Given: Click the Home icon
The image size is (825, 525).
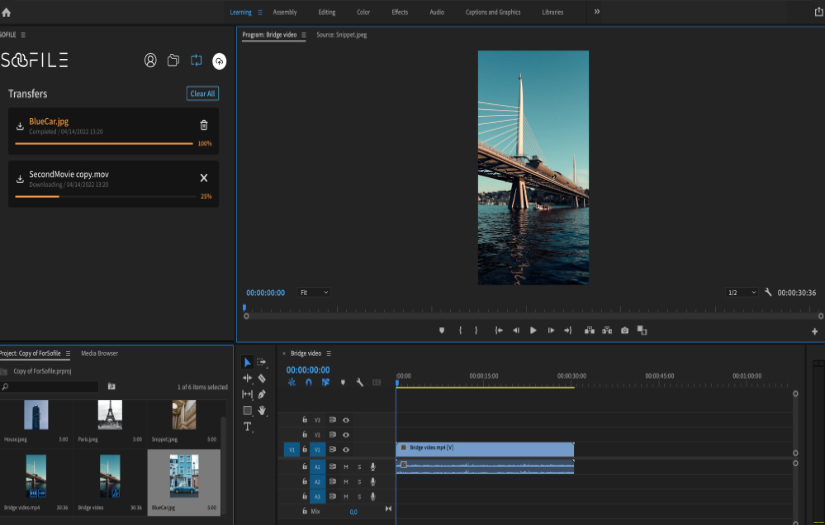Looking at the screenshot, I should [x=6, y=12].
